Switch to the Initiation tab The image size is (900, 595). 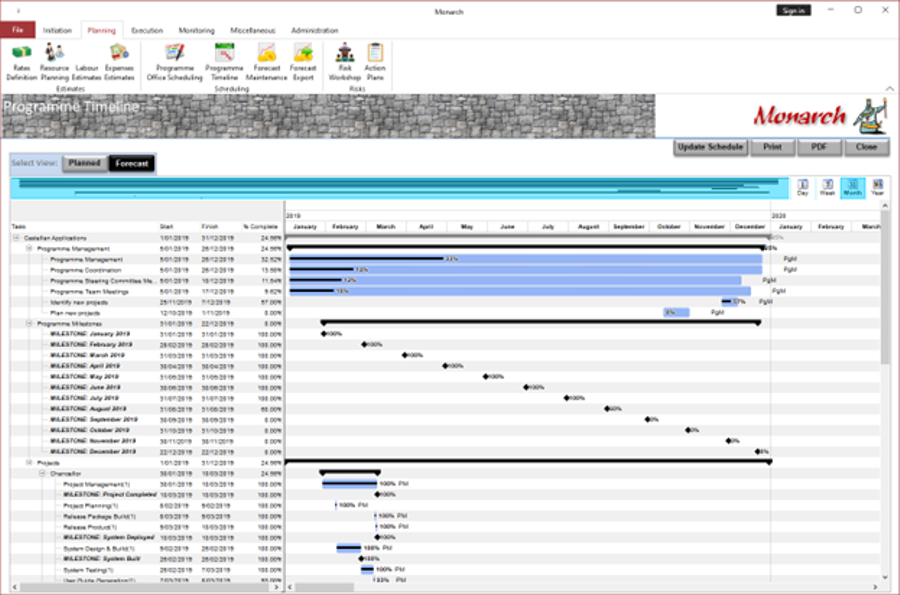[57, 30]
